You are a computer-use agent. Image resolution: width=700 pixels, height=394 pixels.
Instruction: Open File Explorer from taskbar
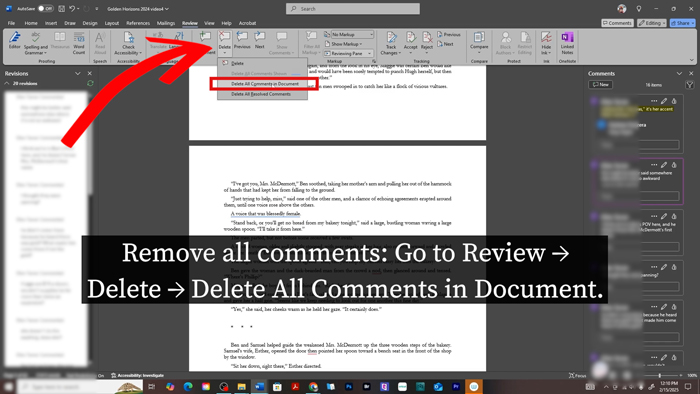tap(242, 386)
